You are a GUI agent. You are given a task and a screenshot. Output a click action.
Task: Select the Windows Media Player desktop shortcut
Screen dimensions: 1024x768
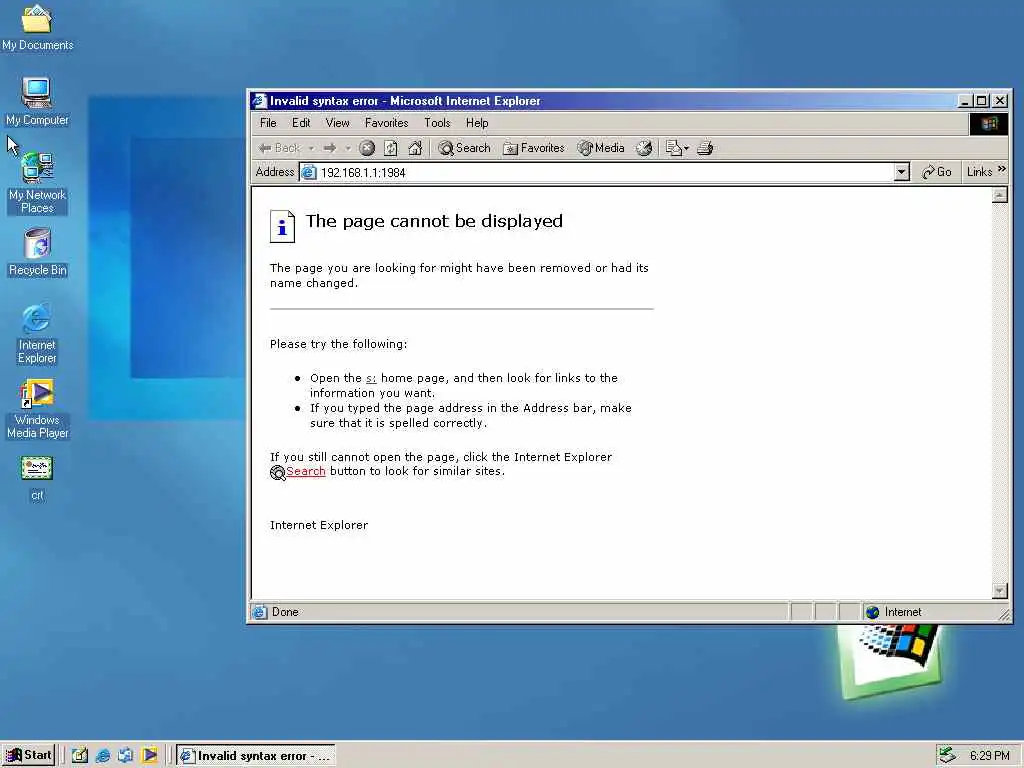37,408
